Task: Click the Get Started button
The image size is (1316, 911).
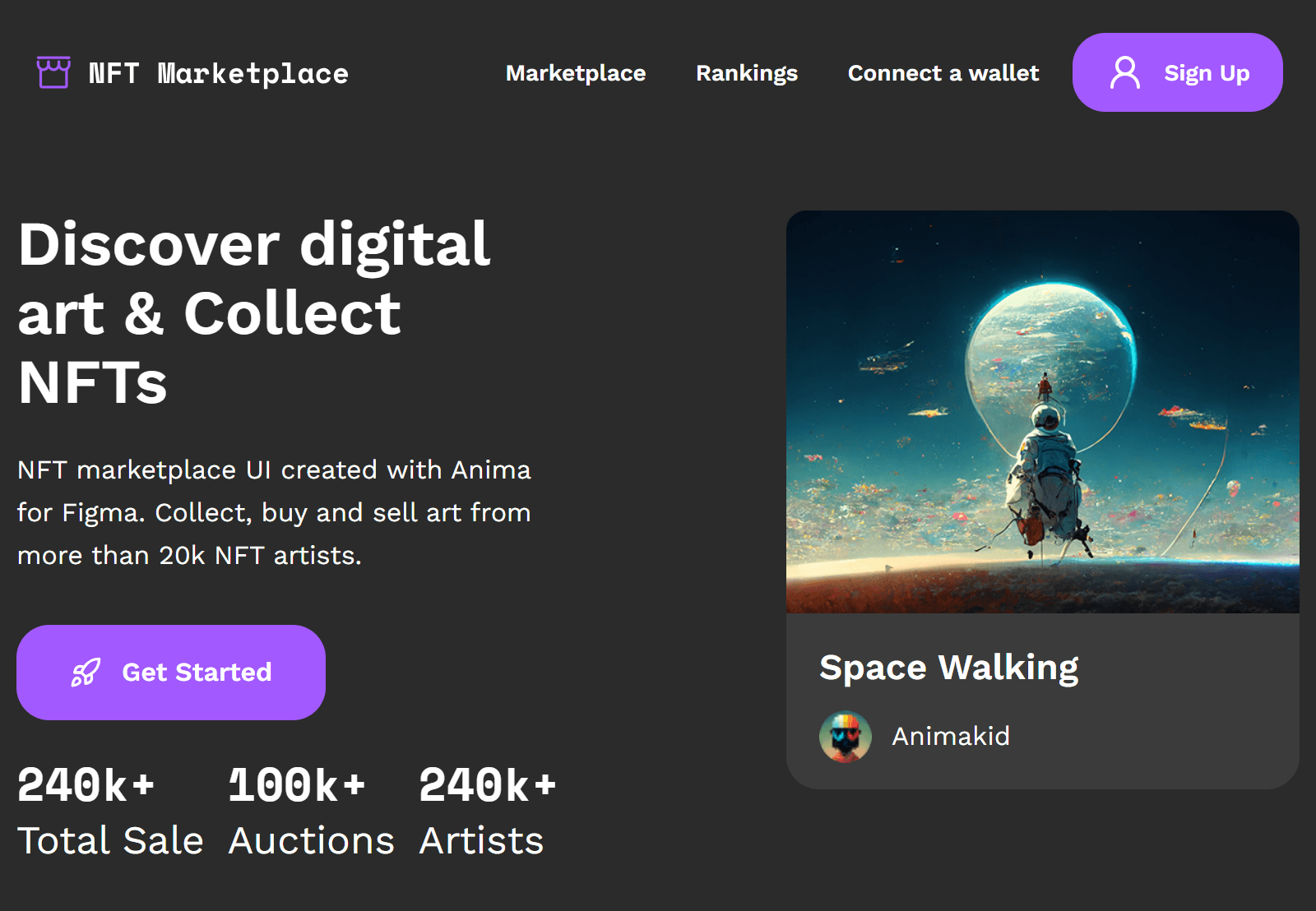Action: click(171, 672)
